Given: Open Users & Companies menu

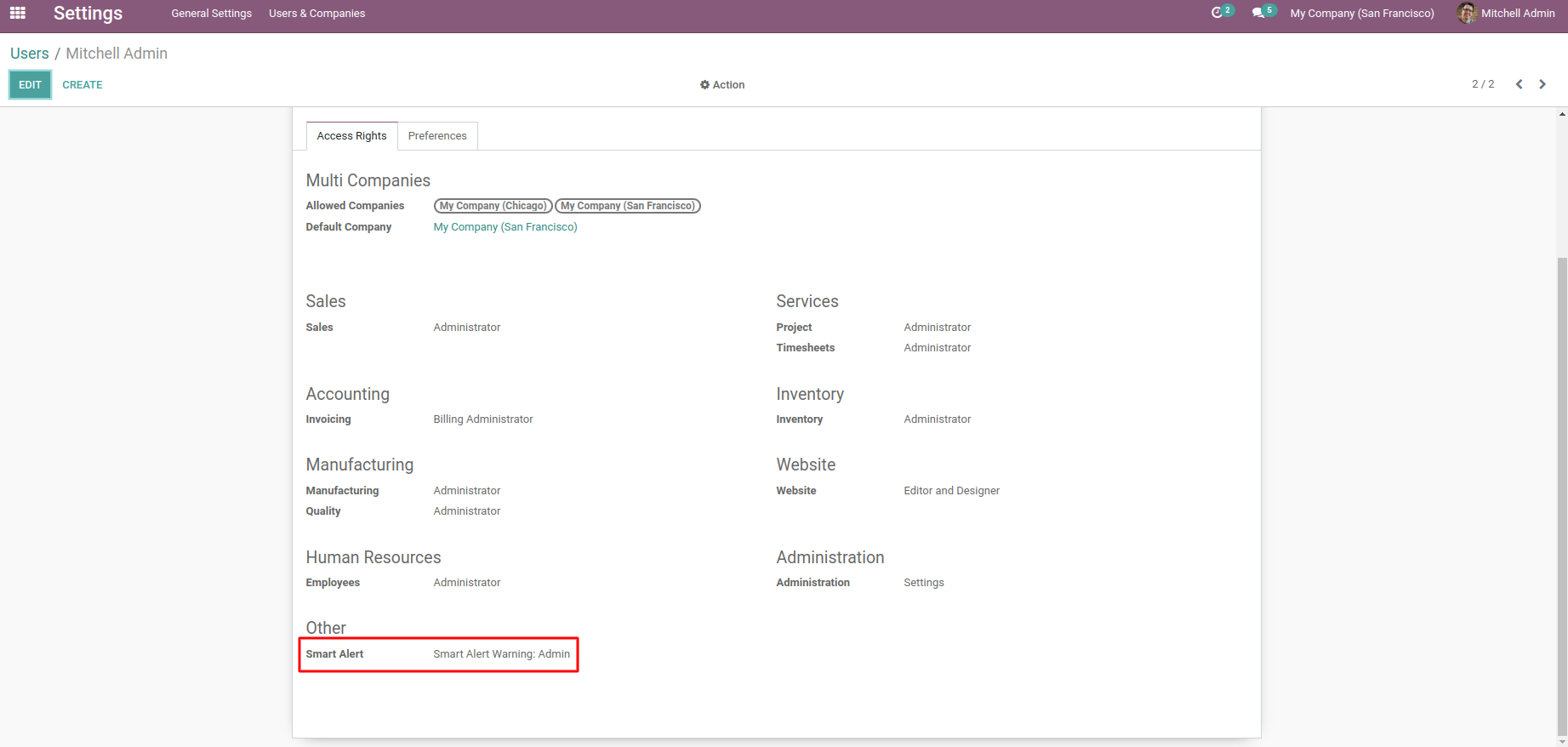Looking at the screenshot, I should pyautogui.click(x=317, y=14).
